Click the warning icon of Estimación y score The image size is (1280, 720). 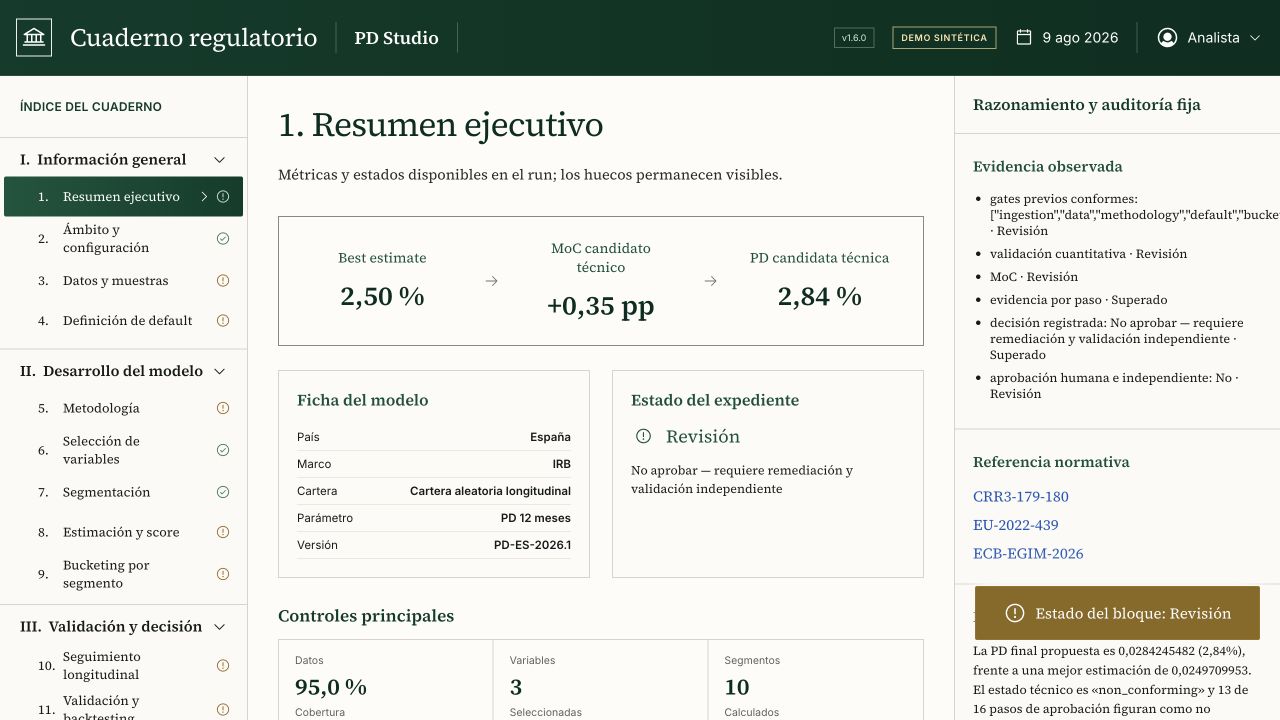[x=223, y=532]
